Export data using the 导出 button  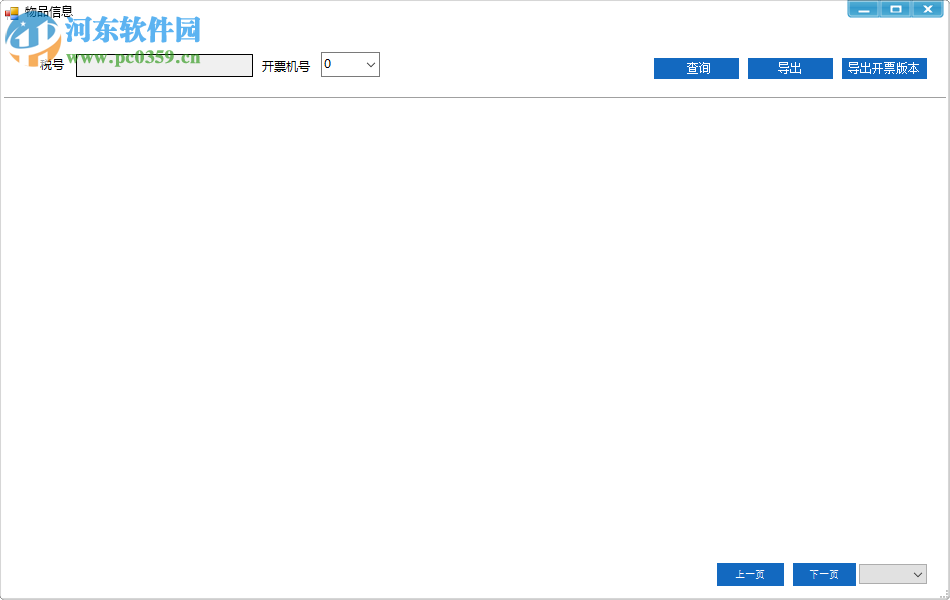pos(790,68)
